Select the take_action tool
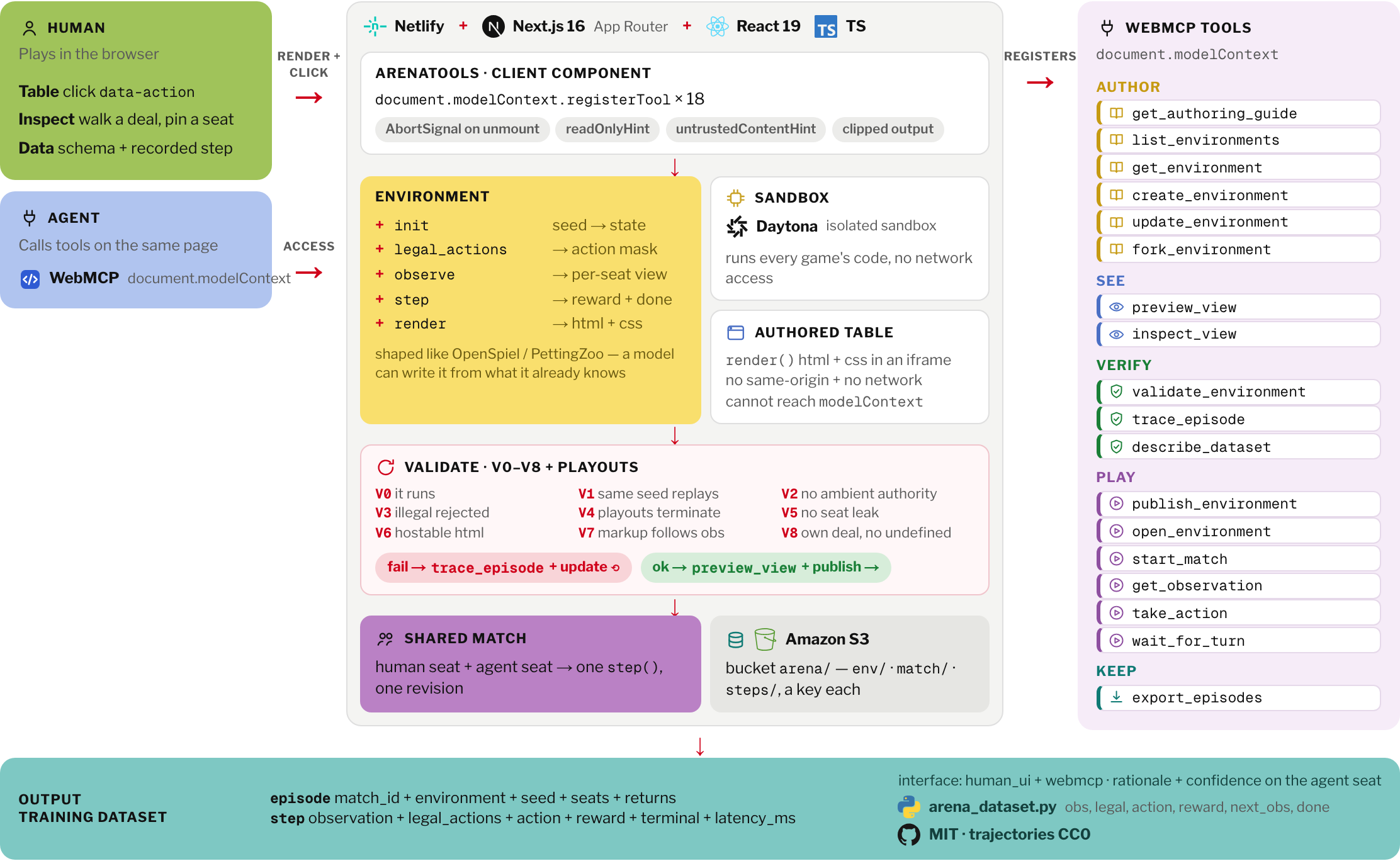This screenshot has height=861, width=1400. pyautogui.click(x=1238, y=613)
